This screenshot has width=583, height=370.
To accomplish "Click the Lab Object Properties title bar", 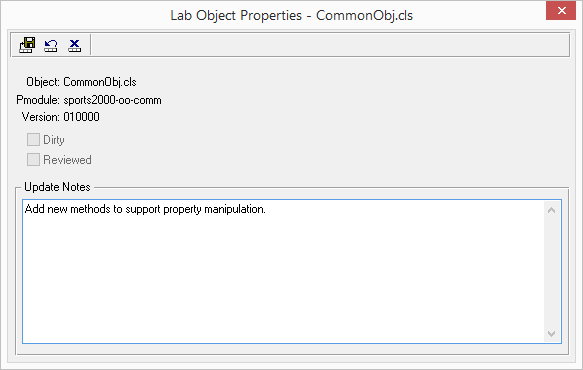I will pos(292,15).
